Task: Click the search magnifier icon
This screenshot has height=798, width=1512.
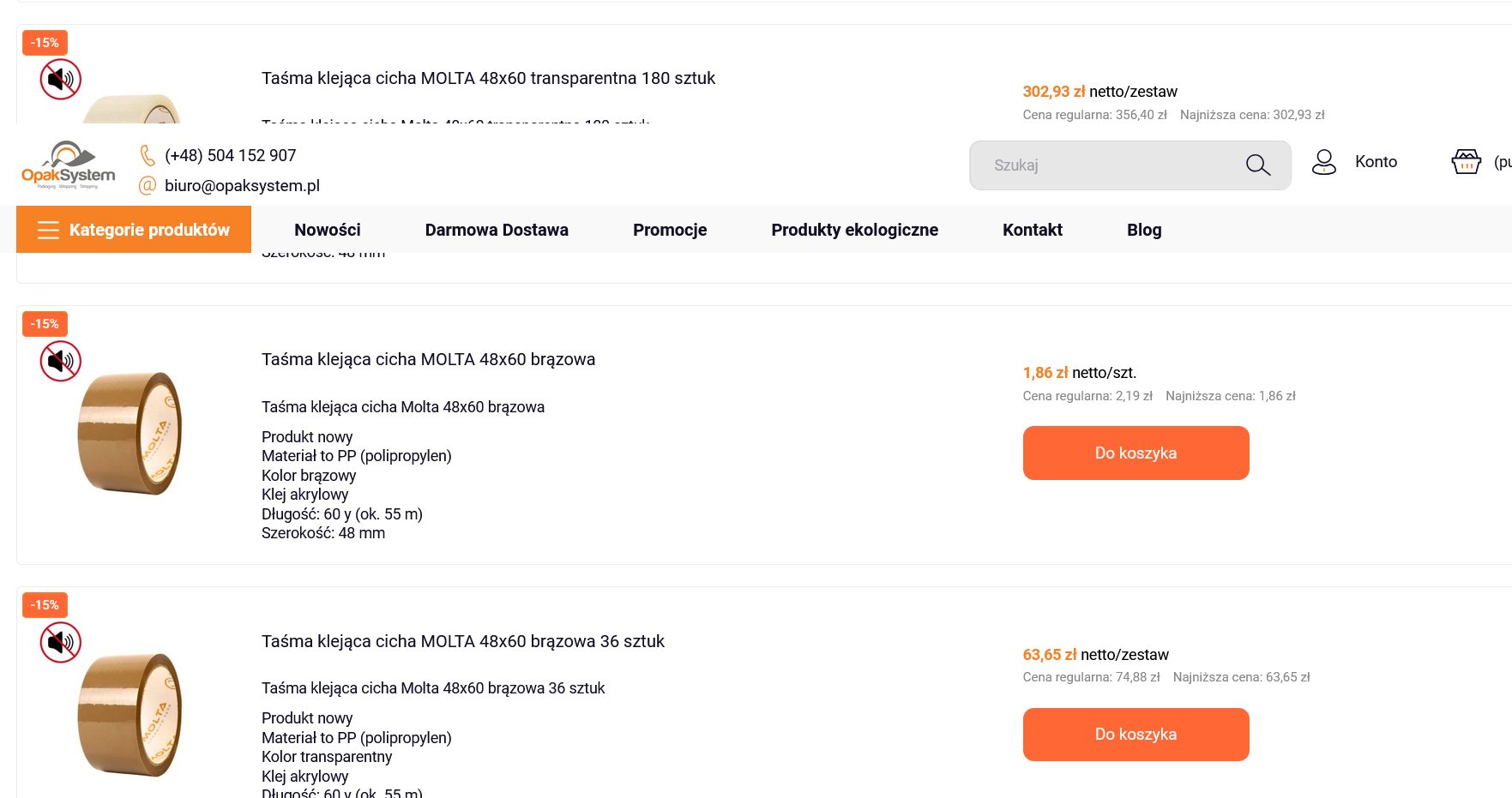Action: coord(1258,165)
